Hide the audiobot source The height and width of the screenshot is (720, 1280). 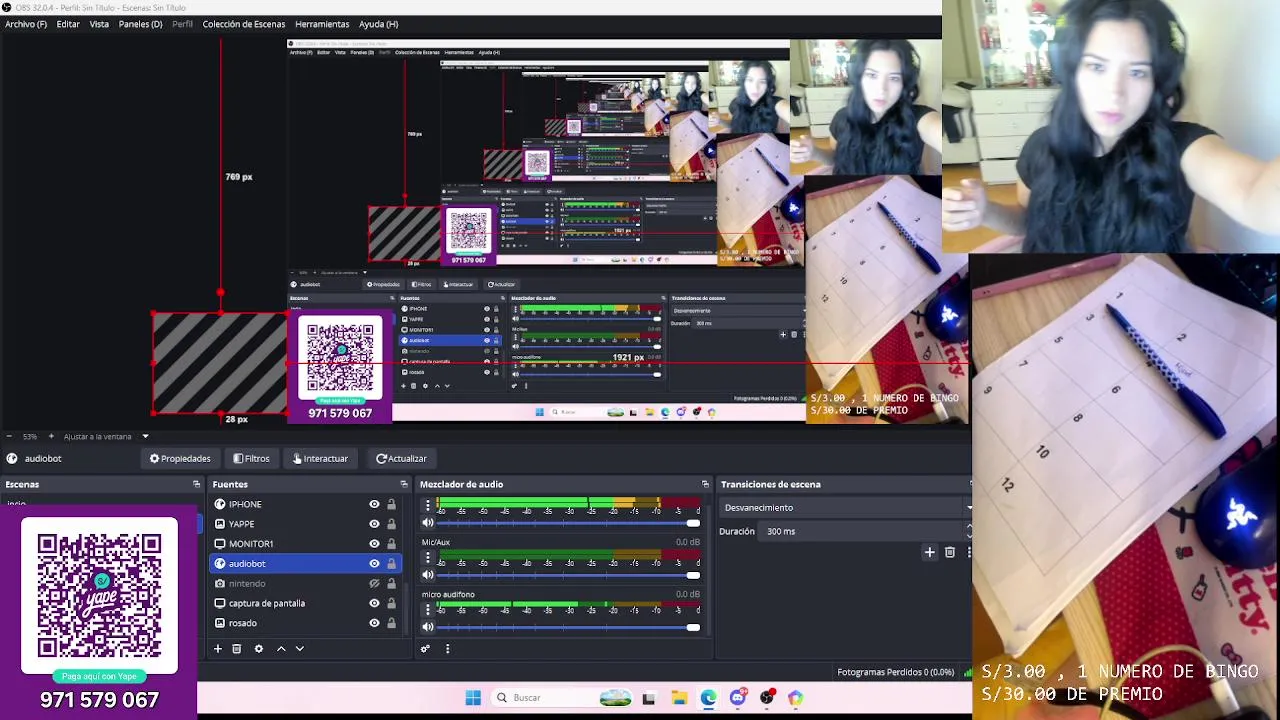click(374, 564)
